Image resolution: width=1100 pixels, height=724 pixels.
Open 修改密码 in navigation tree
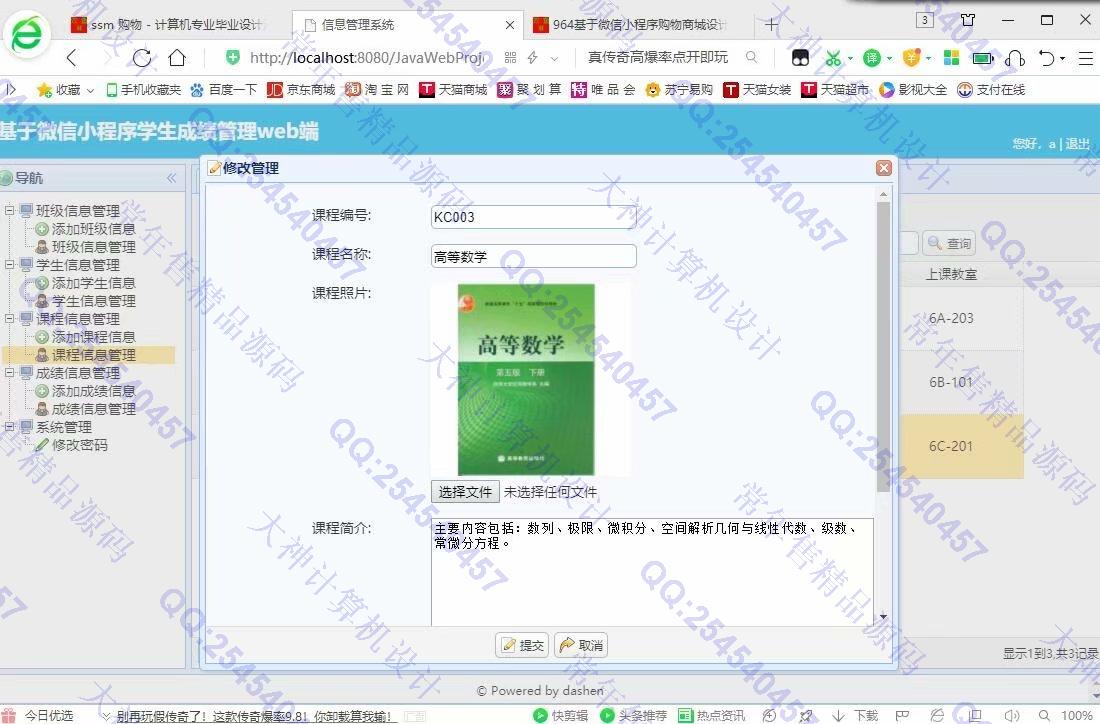[x=79, y=445]
